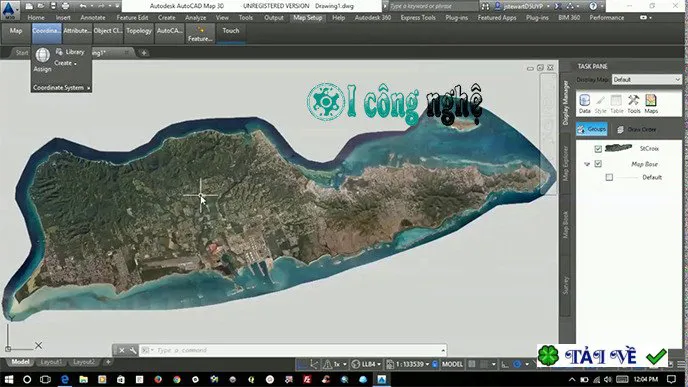Click the AutoCAD Map 3D taskbar icon
Image resolution: width=688 pixels, height=387 pixels.
pos(381,380)
